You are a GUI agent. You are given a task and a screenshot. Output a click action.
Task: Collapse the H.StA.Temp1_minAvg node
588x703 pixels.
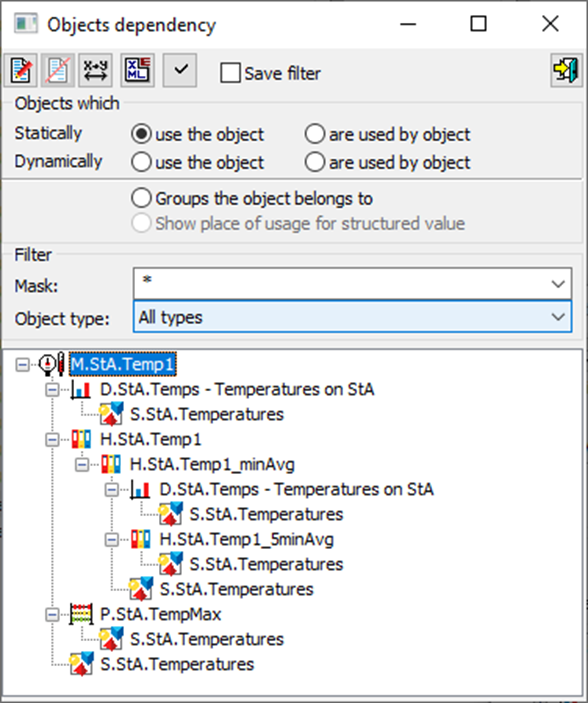(x=82, y=464)
